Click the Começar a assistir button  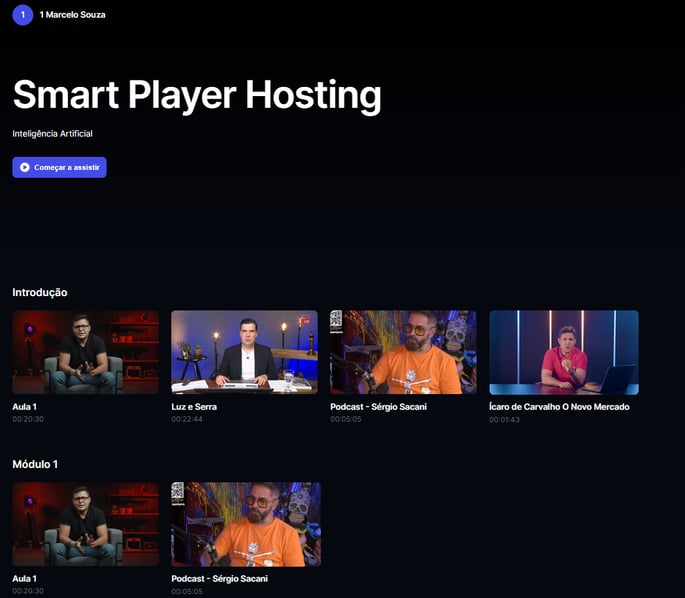pos(59,167)
